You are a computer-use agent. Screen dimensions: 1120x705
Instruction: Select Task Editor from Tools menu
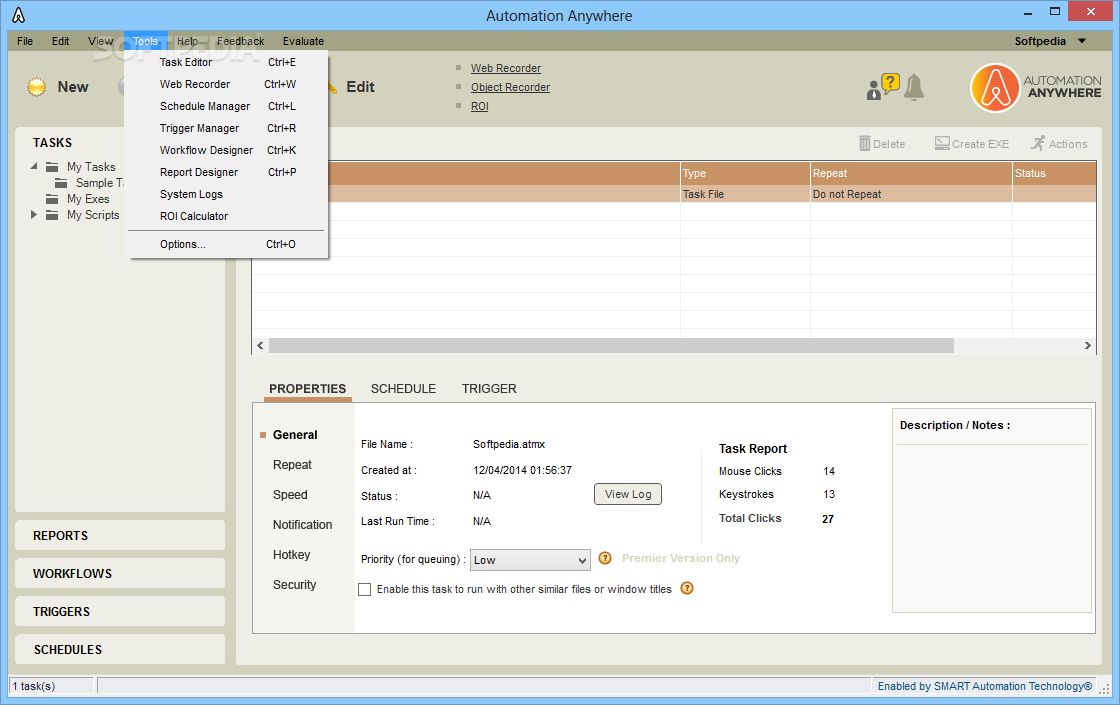click(x=227, y=62)
